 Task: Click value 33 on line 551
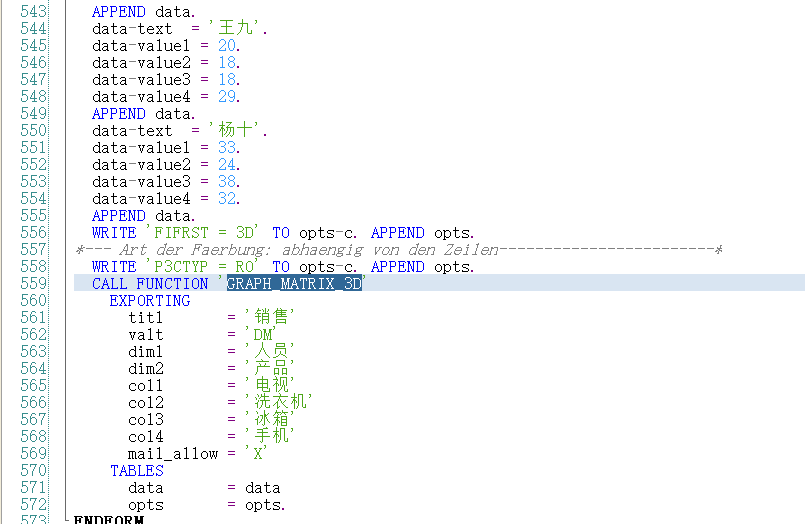coord(226,147)
